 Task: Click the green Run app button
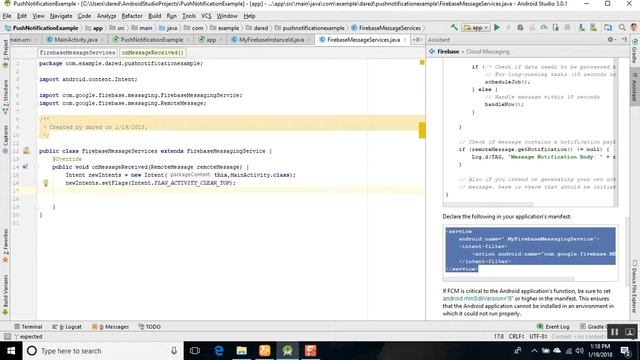click(x=497, y=27)
